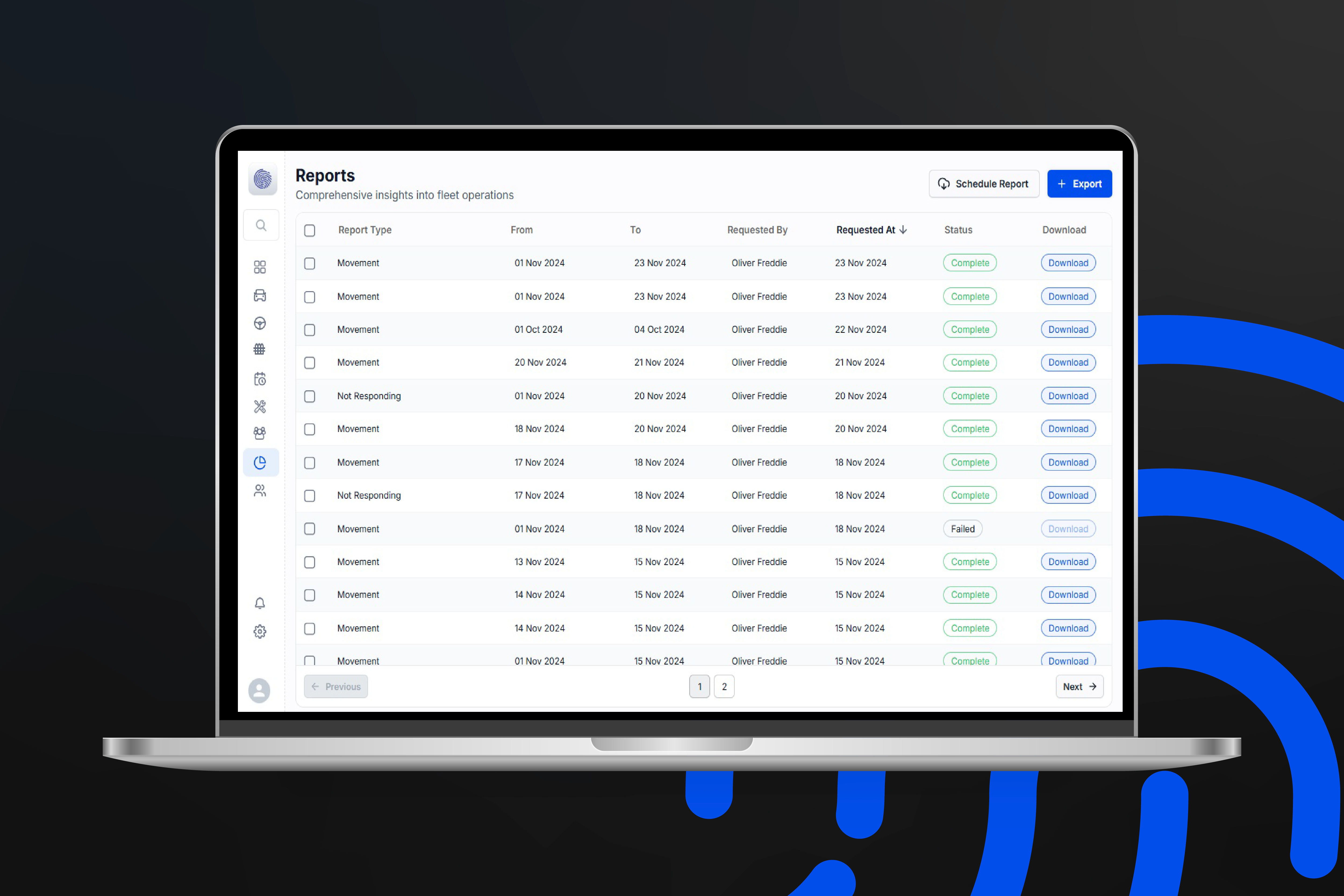Go to dashboard grid icon
1344x896 pixels.
[x=260, y=267]
